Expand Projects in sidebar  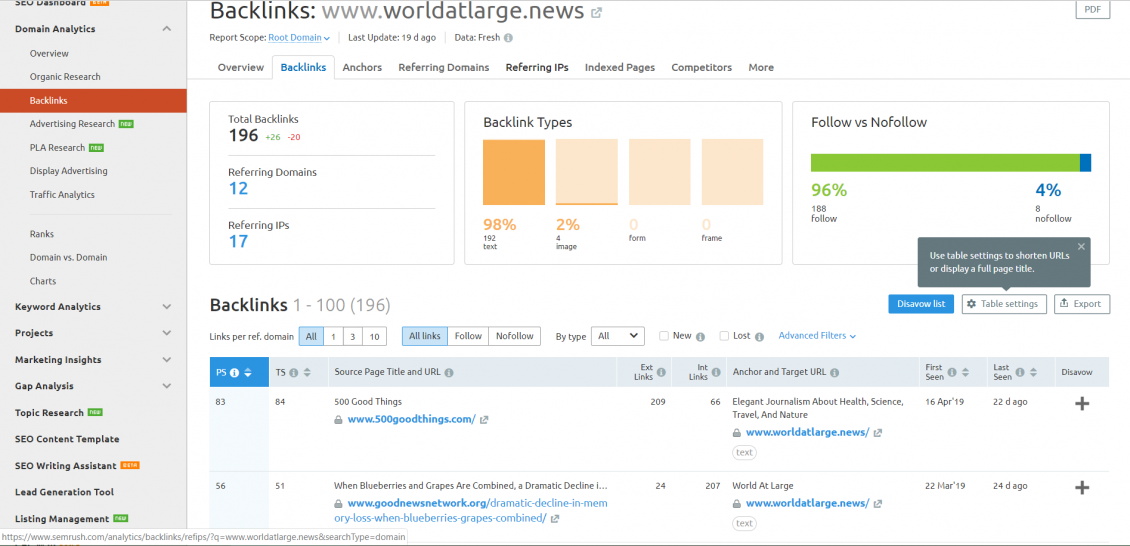tap(167, 333)
